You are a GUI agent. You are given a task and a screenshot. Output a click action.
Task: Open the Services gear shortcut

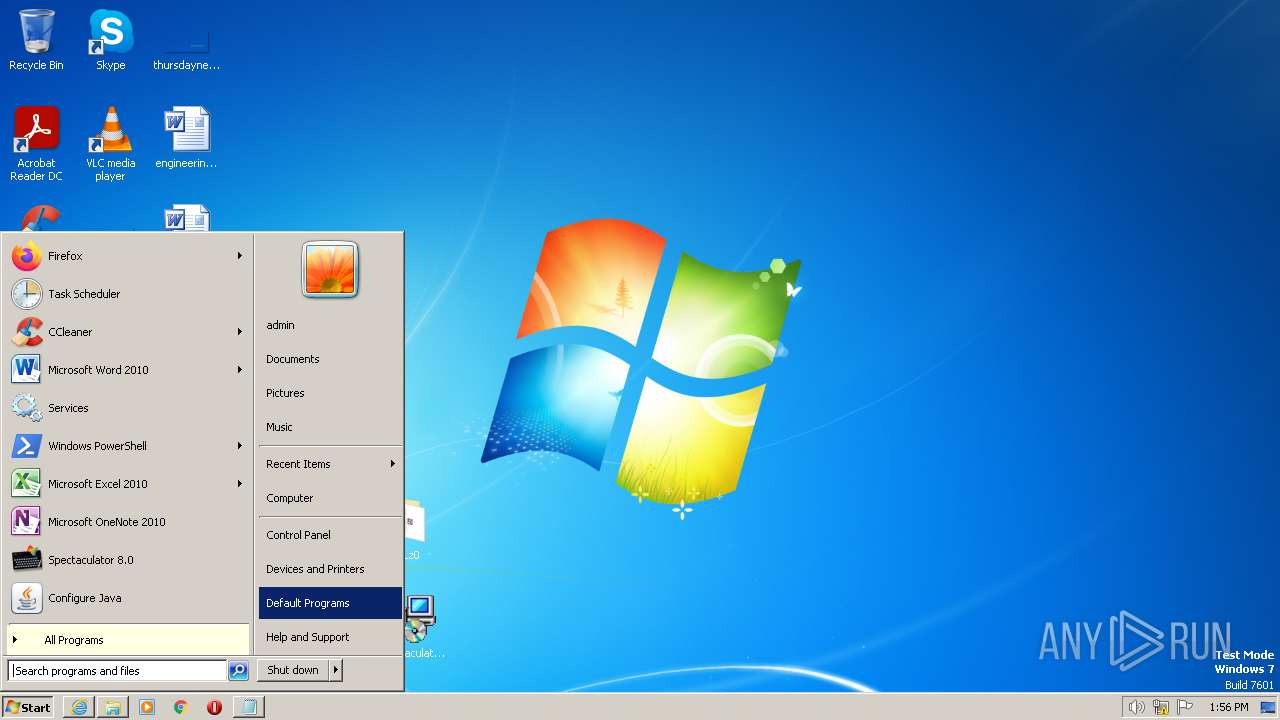pos(127,408)
